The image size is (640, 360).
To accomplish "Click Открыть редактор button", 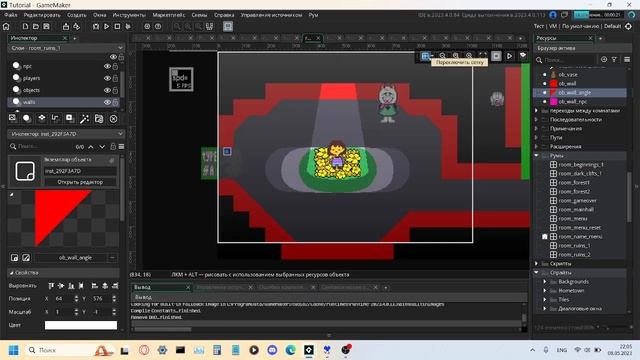I will coord(80,182).
